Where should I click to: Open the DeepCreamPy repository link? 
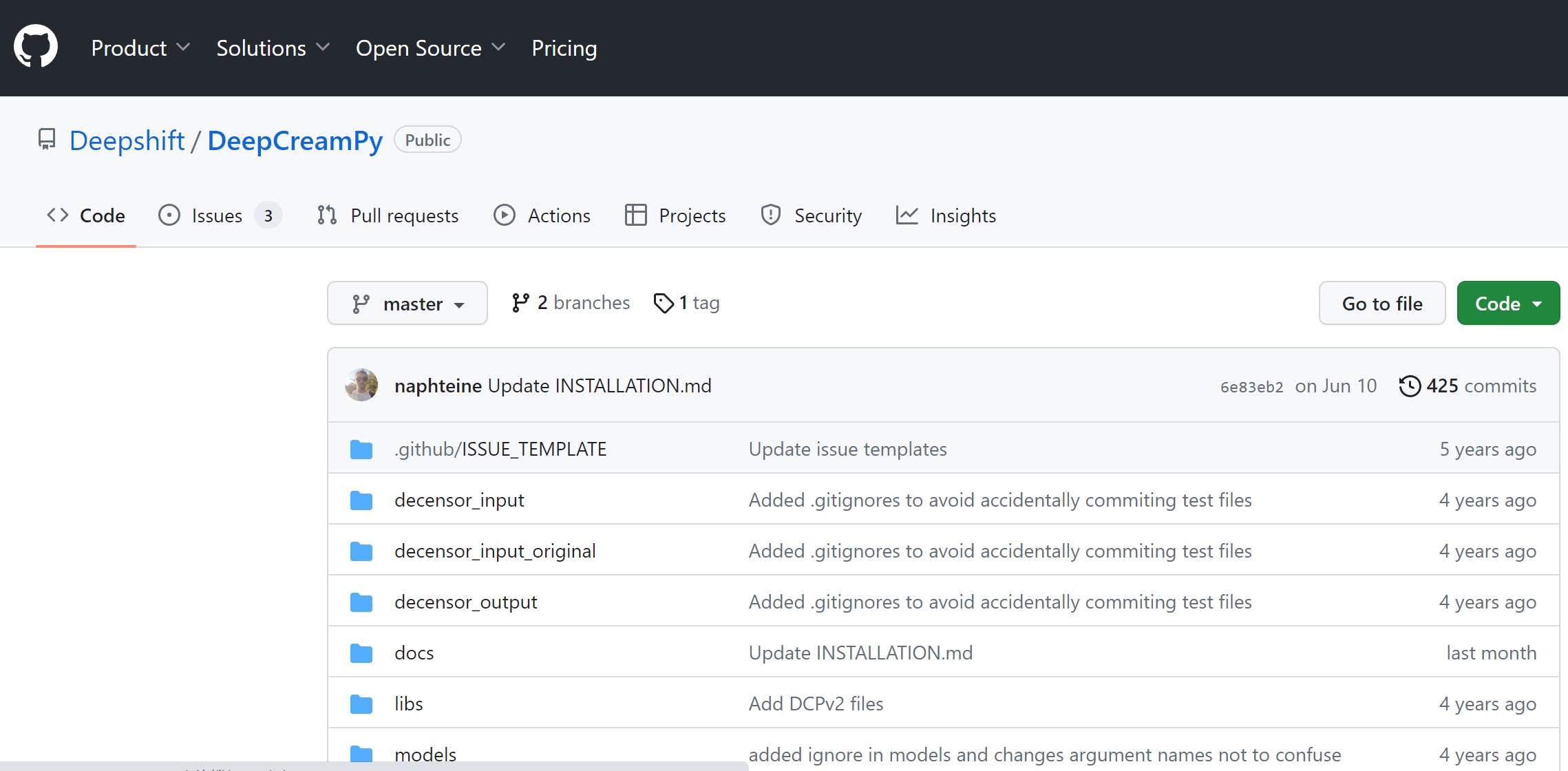295,140
